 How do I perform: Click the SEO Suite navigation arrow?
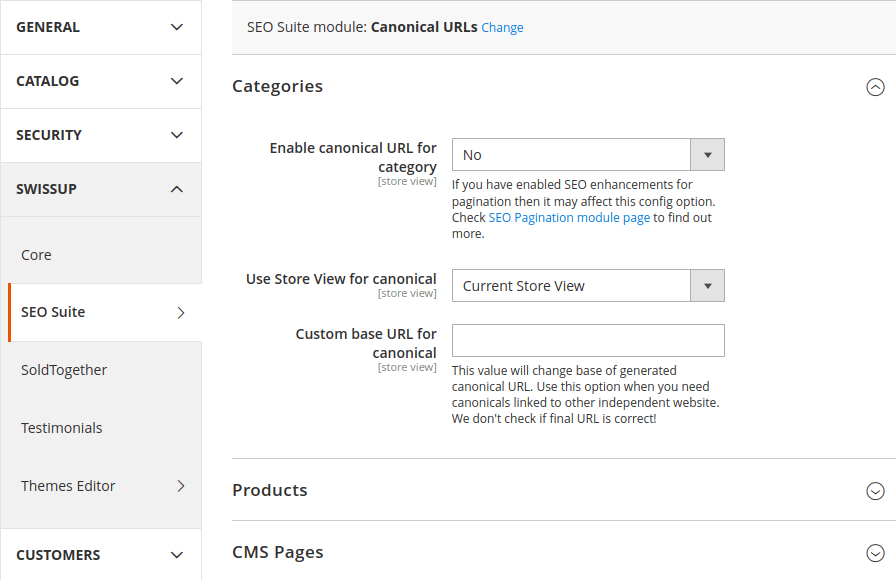180,312
